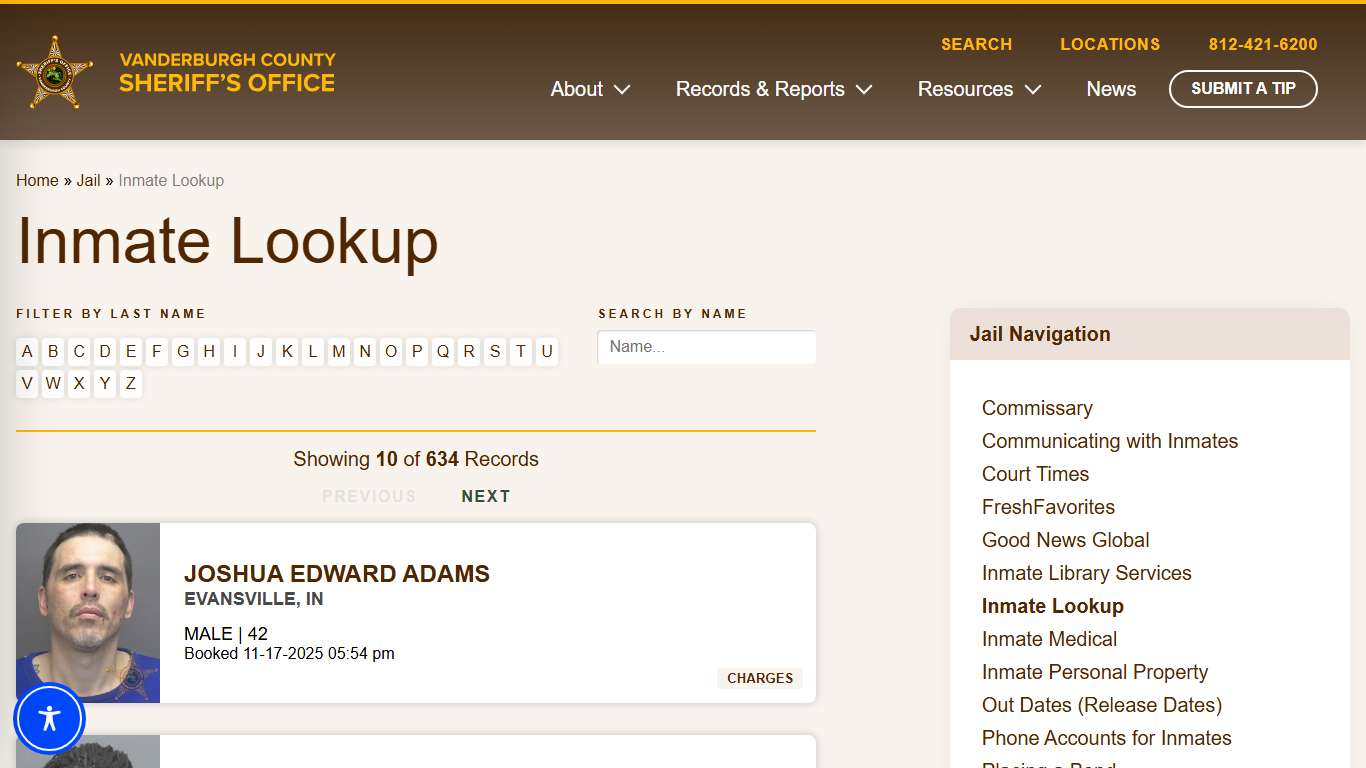Call 812-421-6200 via header link

click(1263, 44)
